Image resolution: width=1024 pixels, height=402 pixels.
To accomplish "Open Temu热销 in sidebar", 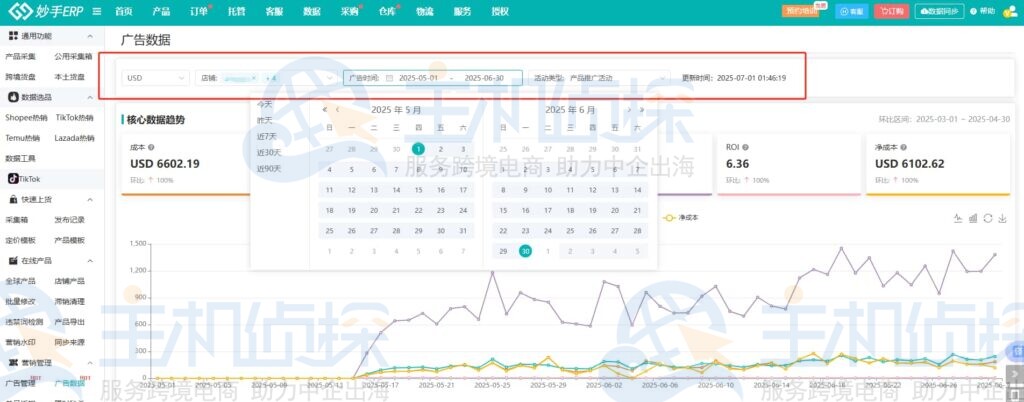I will coord(22,138).
